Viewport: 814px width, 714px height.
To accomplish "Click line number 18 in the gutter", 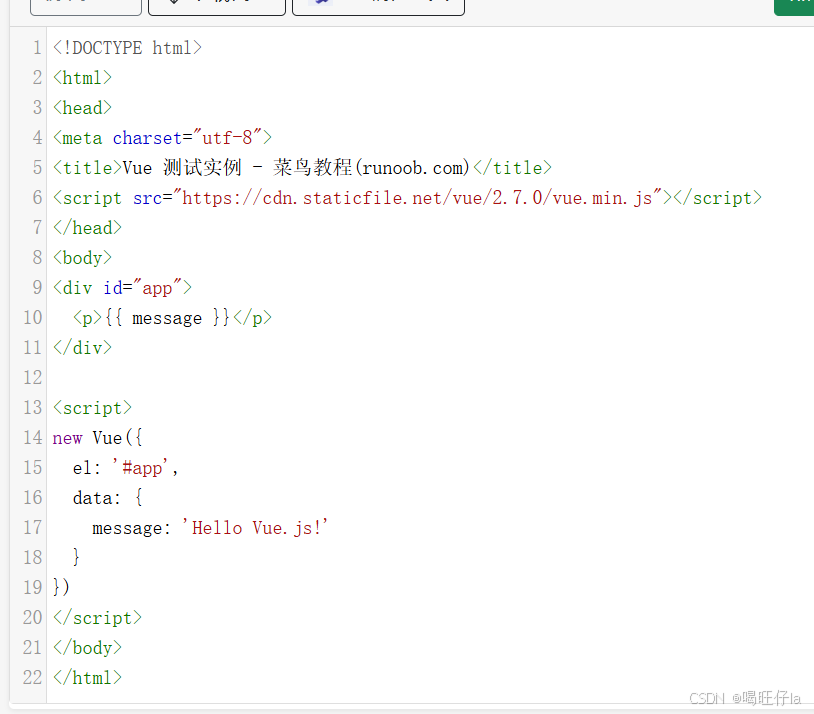I will click(x=32, y=558).
